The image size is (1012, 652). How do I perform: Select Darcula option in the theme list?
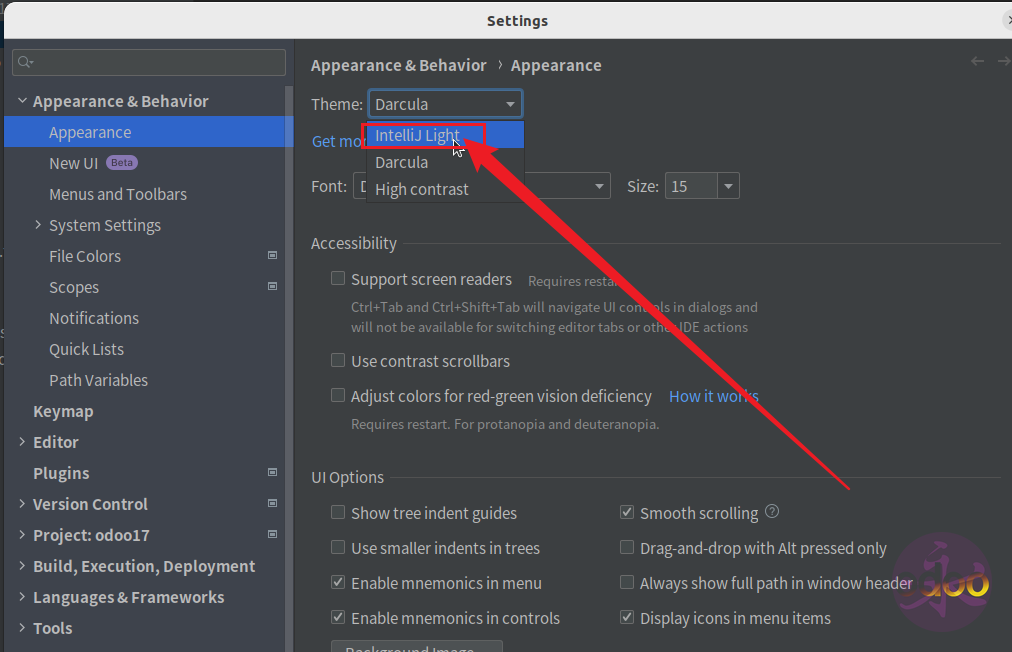tap(445, 162)
